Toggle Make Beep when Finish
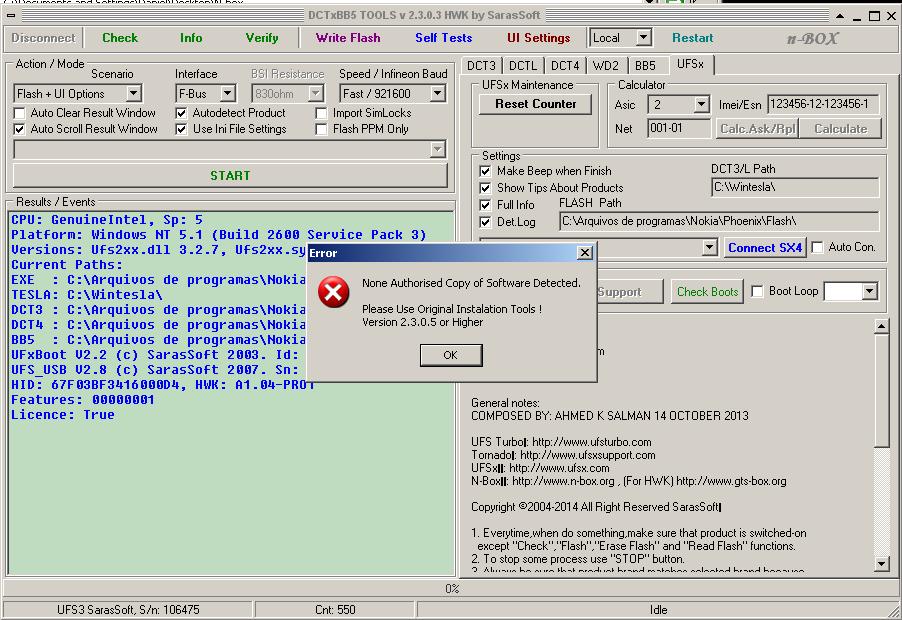The height and width of the screenshot is (620, 902). (486, 171)
